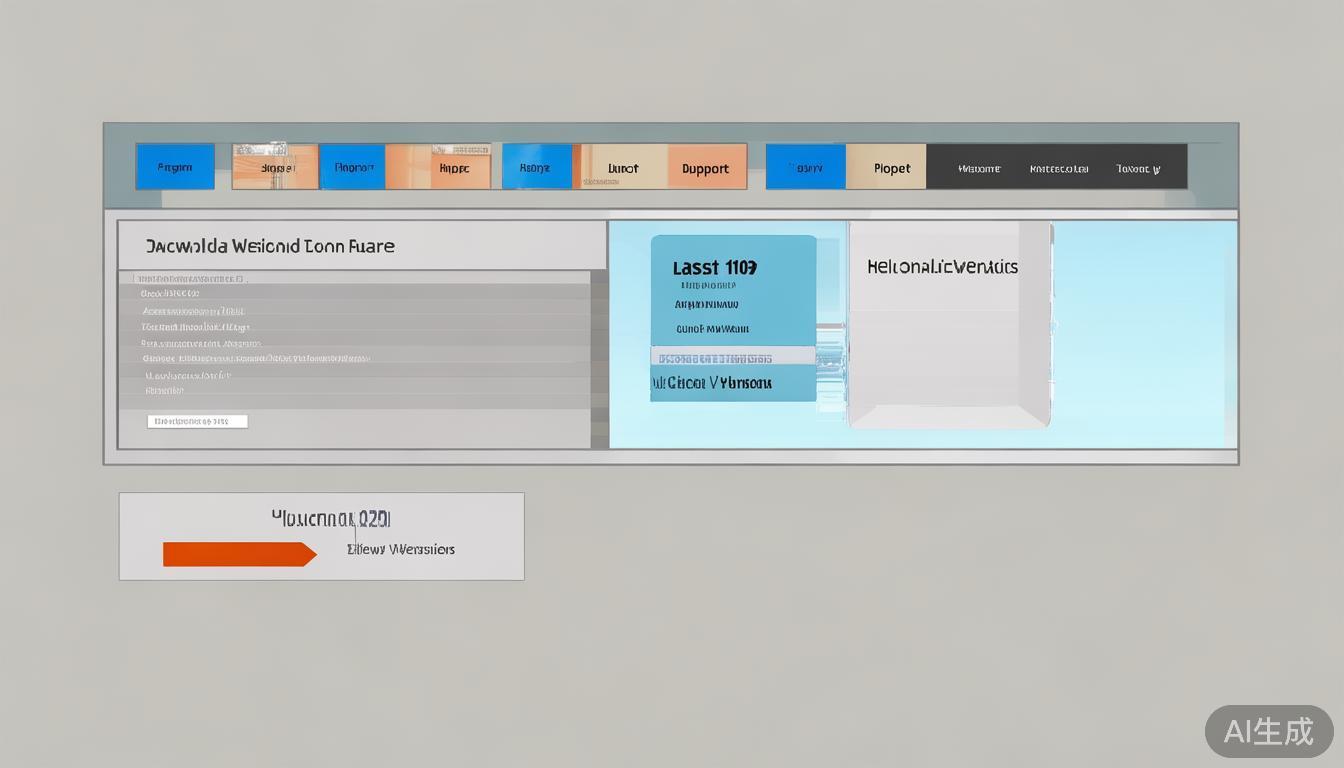This screenshot has height=768, width=1344.
Task: Select the middle dark menu item in top bar
Action: 1058,168
